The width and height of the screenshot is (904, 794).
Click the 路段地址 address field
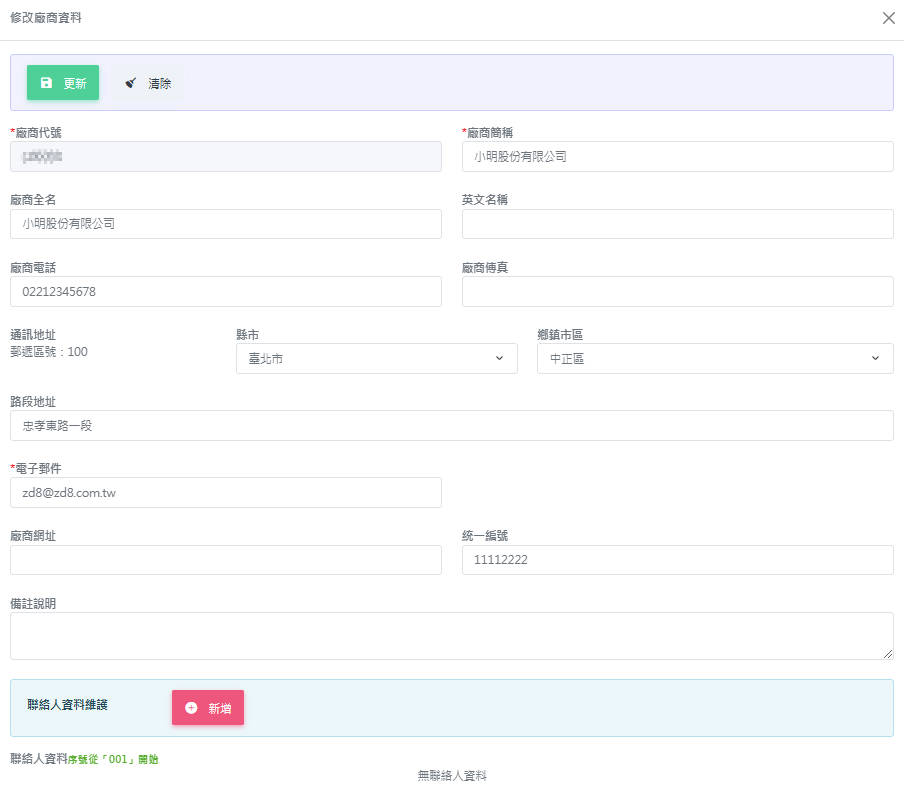[451, 425]
